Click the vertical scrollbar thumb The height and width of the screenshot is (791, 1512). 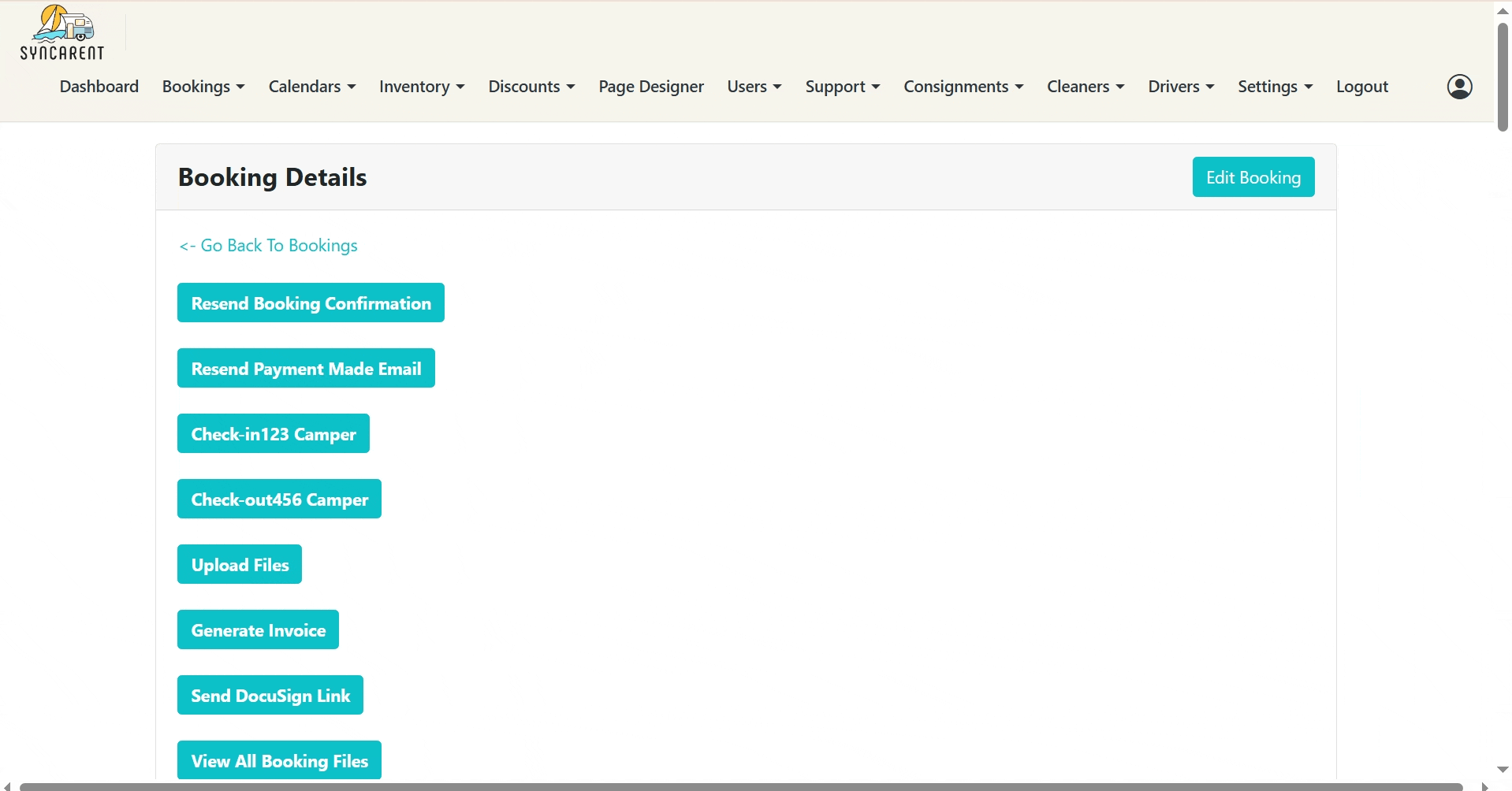[1503, 76]
